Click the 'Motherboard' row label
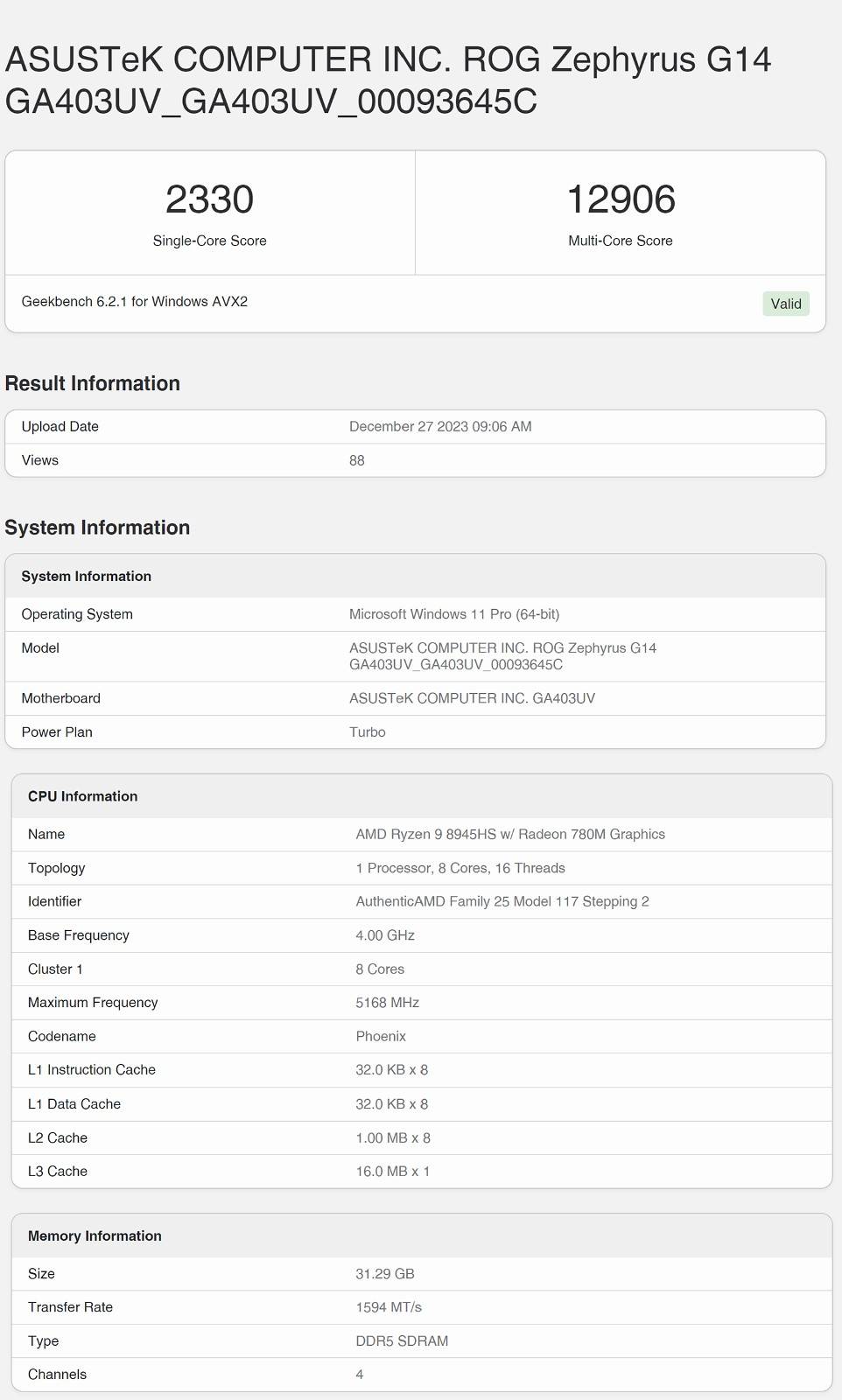Screen dimensions: 842x1400 61,698
